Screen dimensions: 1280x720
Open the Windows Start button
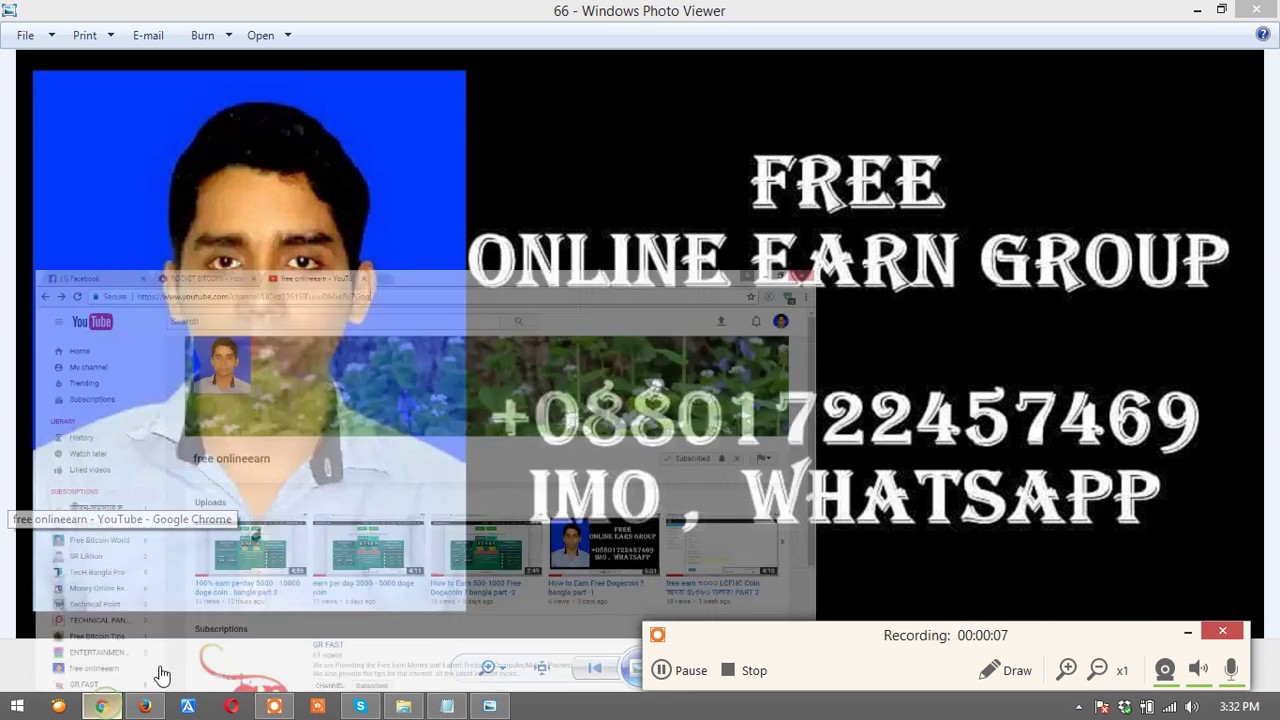17,706
